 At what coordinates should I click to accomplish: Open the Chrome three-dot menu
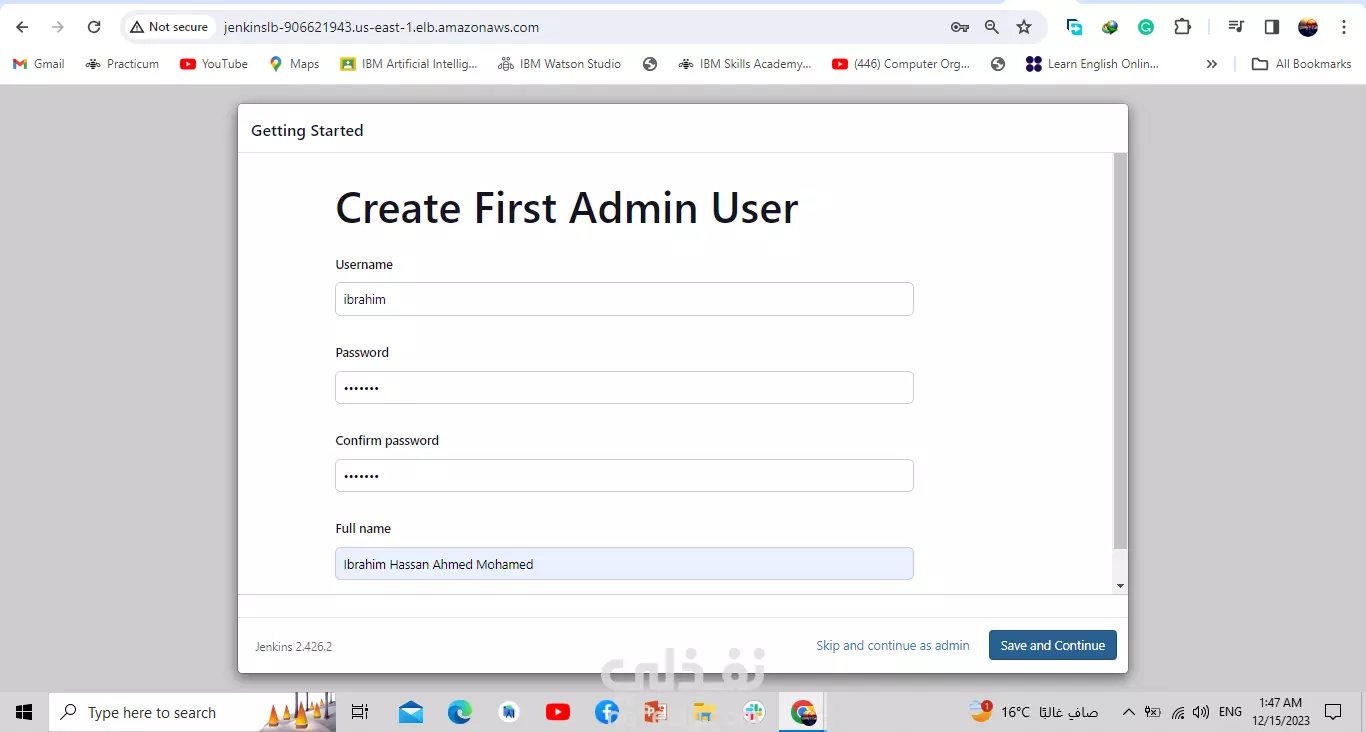[x=1345, y=27]
